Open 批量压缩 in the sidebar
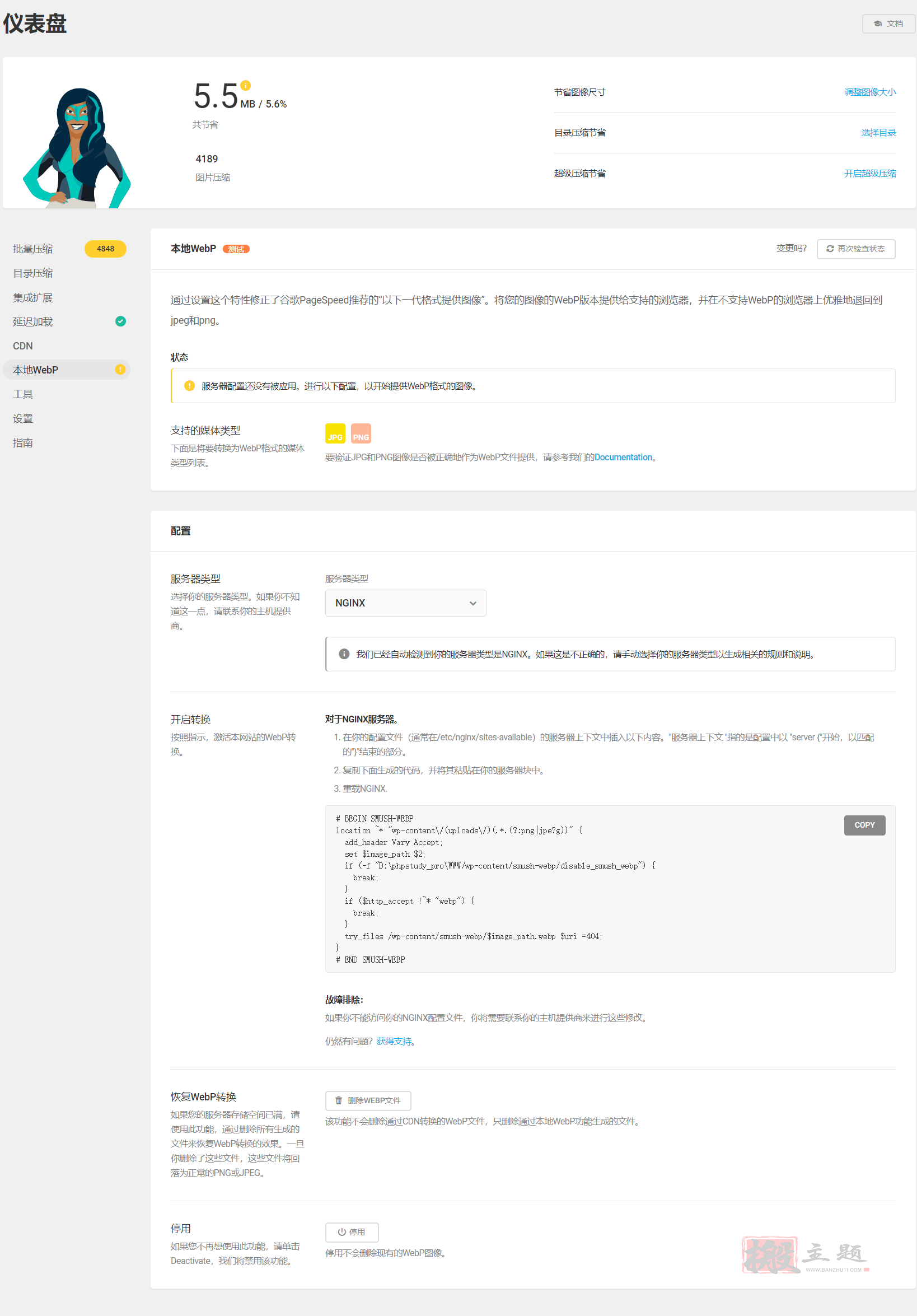 click(x=32, y=249)
